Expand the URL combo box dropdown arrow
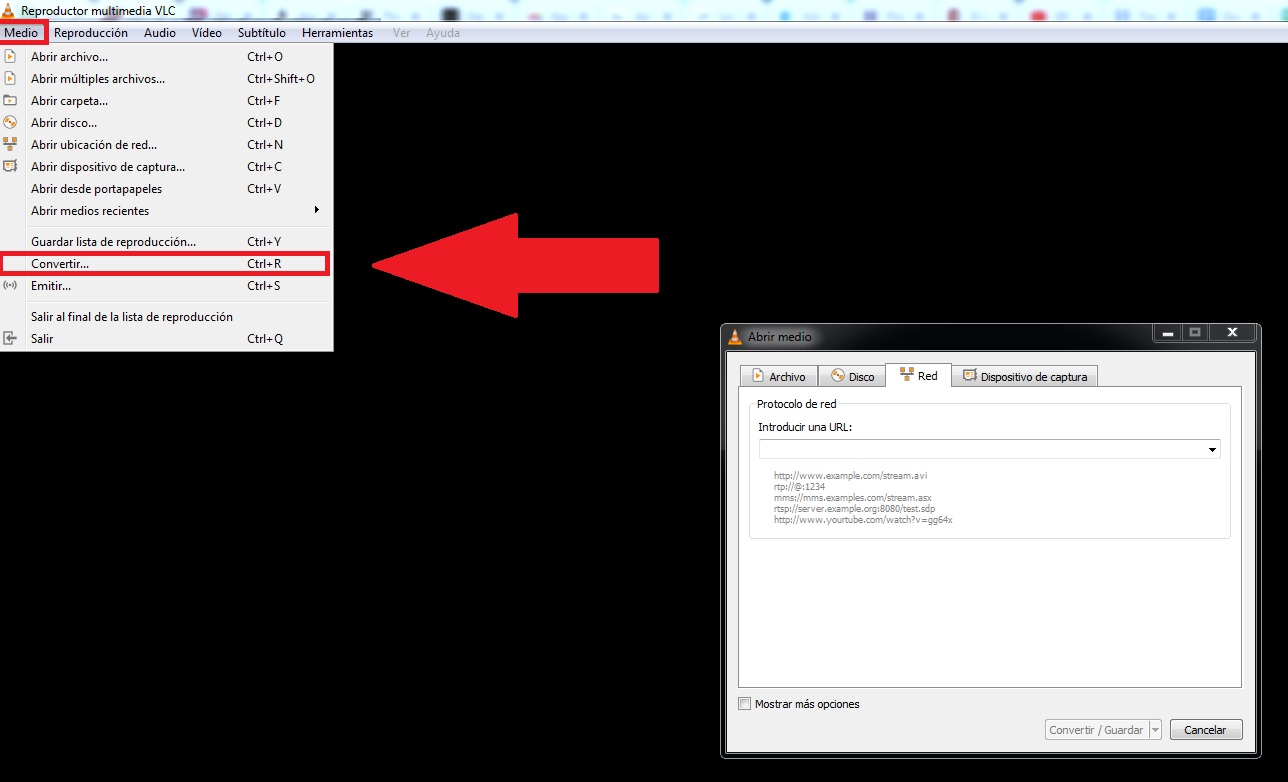 click(1212, 450)
